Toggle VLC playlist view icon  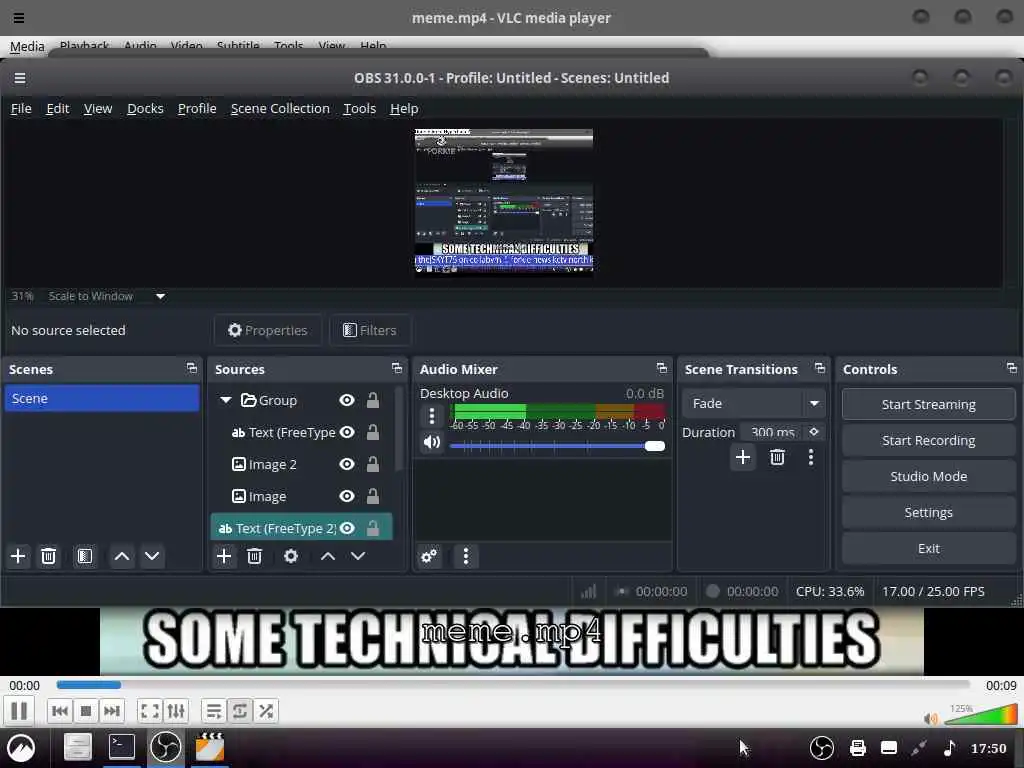pos(214,711)
